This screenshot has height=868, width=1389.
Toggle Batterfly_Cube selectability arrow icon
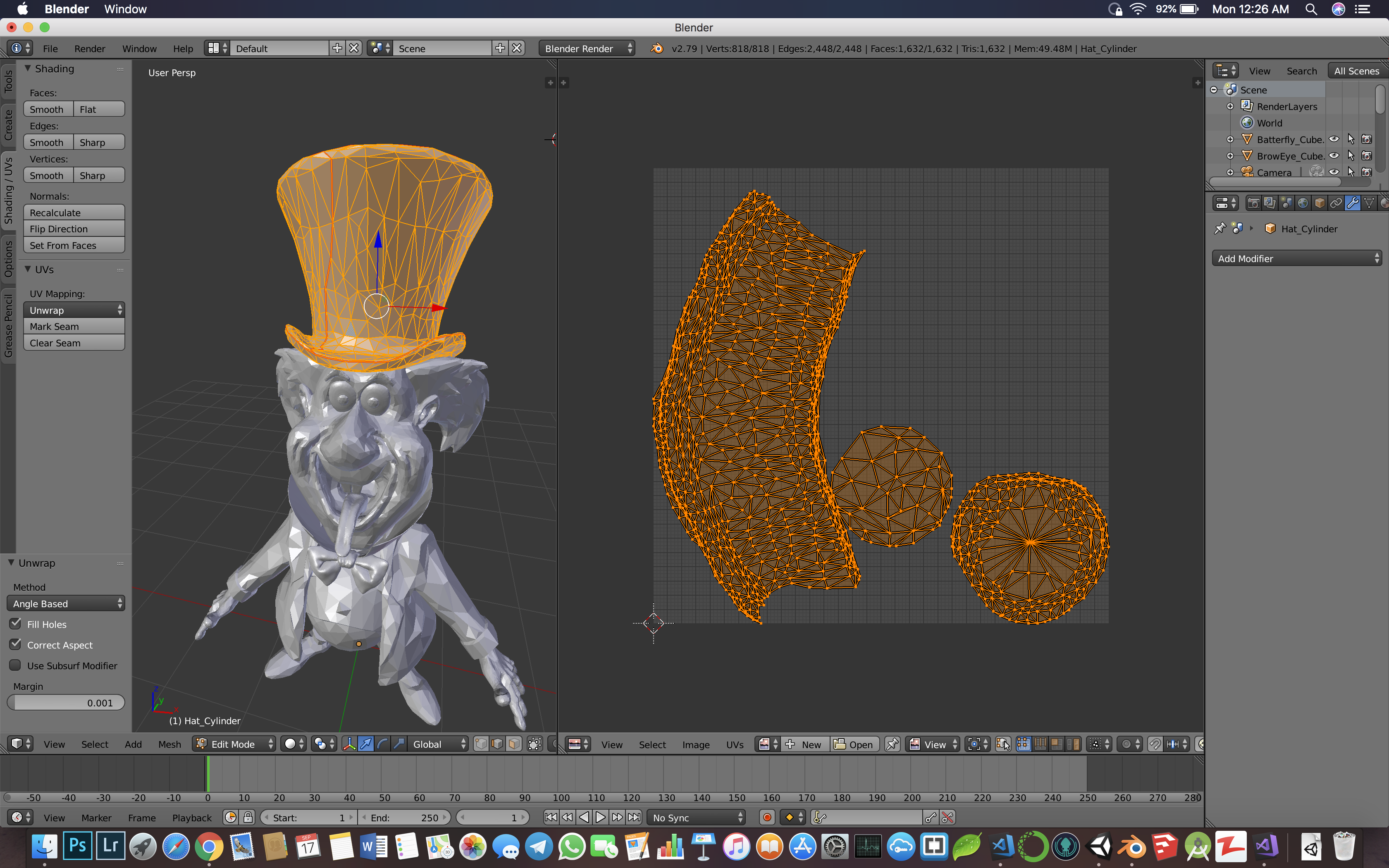click(x=1351, y=139)
